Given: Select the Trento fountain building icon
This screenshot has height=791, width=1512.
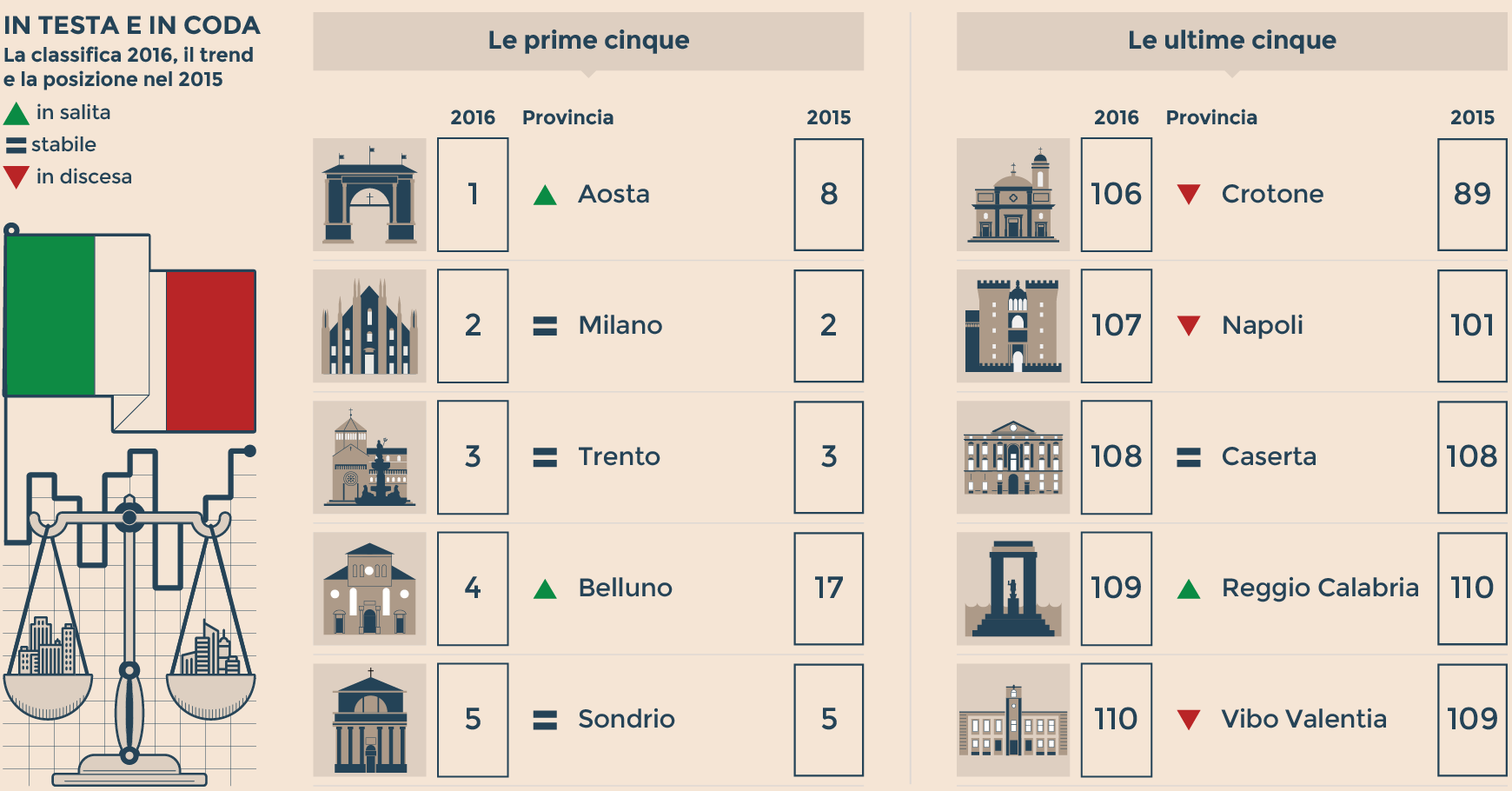Looking at the screenshot, I should pos(369,457).
